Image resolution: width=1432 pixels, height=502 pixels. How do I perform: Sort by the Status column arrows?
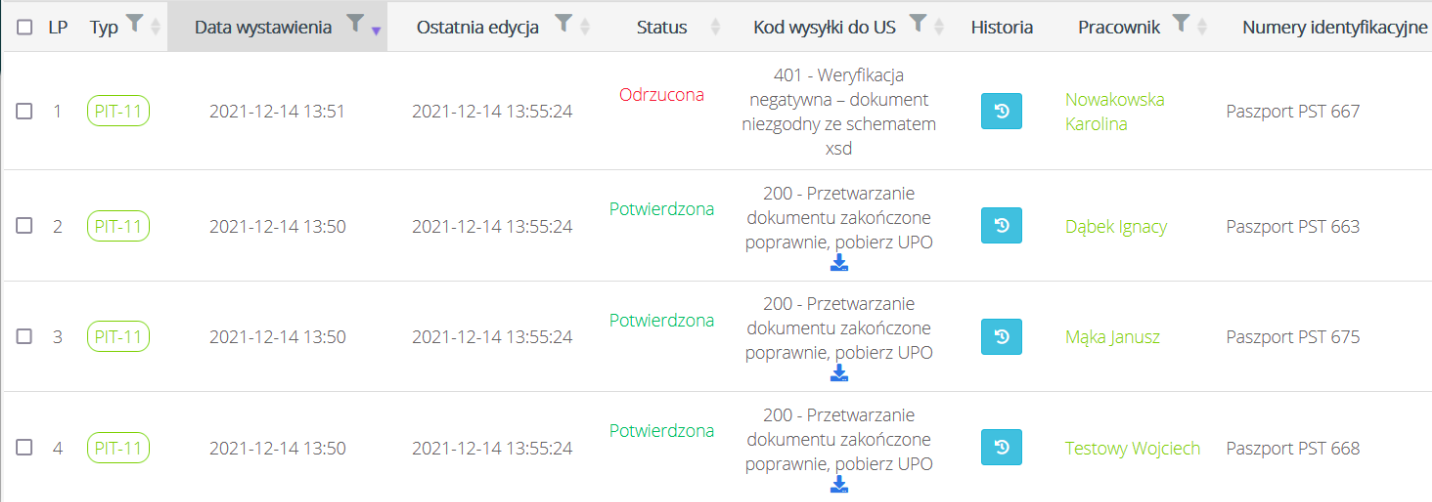pyautogui.click(x=715, y=28)
